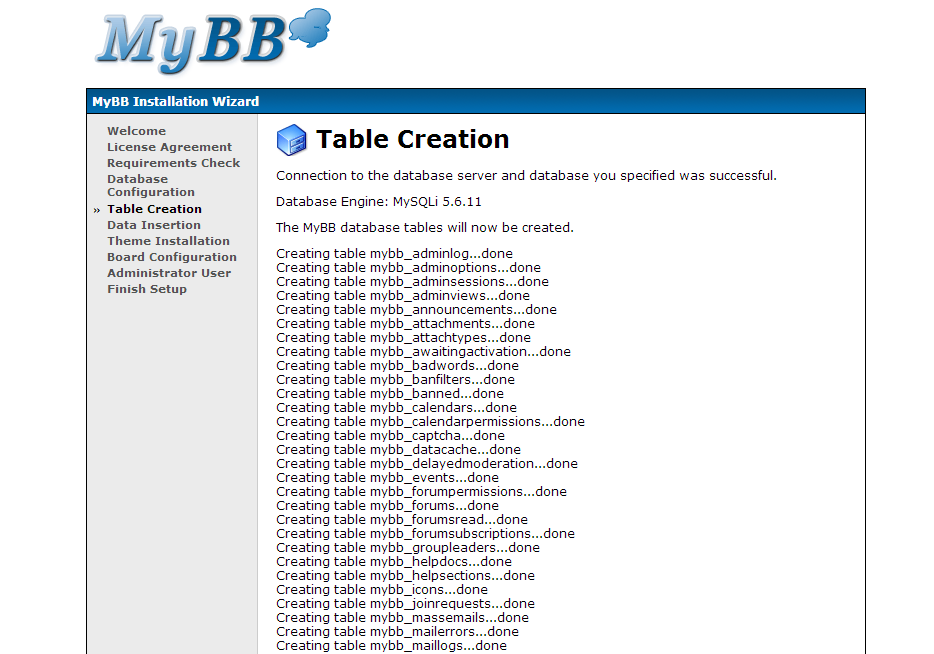The width and height of the screenshot is (934, 654).
Task: Click the mybb_icons table line
Action: point(382,590)
